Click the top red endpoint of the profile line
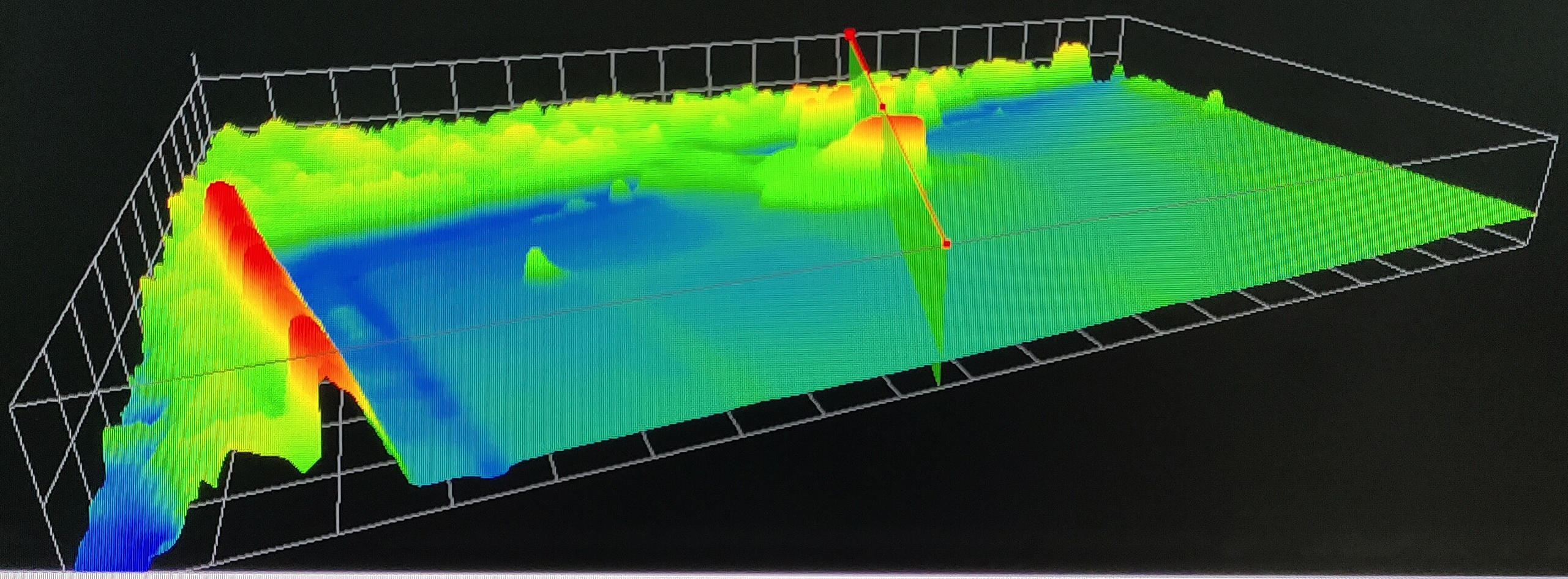 pyautogui.click(x=849, y=32)
